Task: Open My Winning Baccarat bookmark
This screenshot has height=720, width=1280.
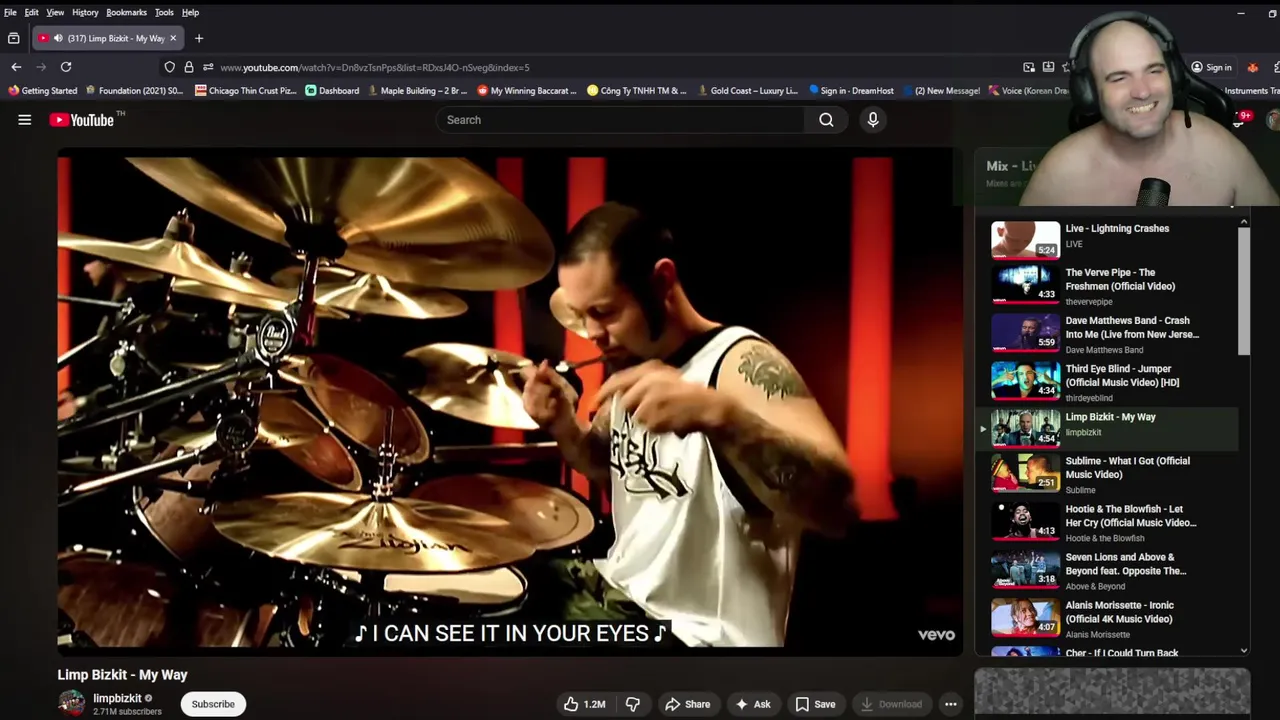Action: (x=527, y=90)
